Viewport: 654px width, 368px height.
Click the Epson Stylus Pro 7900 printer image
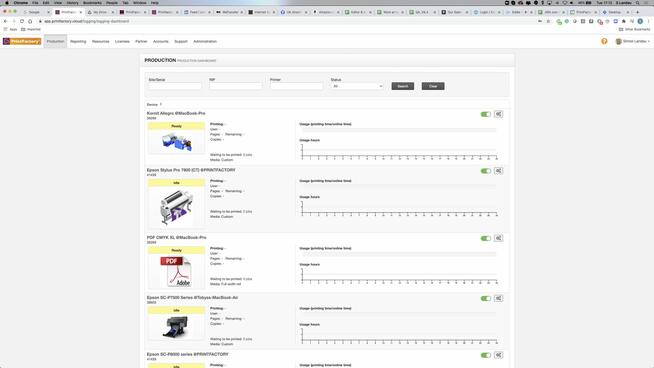coord(176,207)
